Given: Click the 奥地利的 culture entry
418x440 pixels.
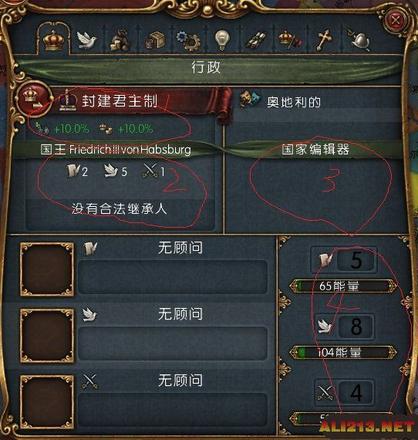Looking at the screenshot, I should [x=293, y=102].
